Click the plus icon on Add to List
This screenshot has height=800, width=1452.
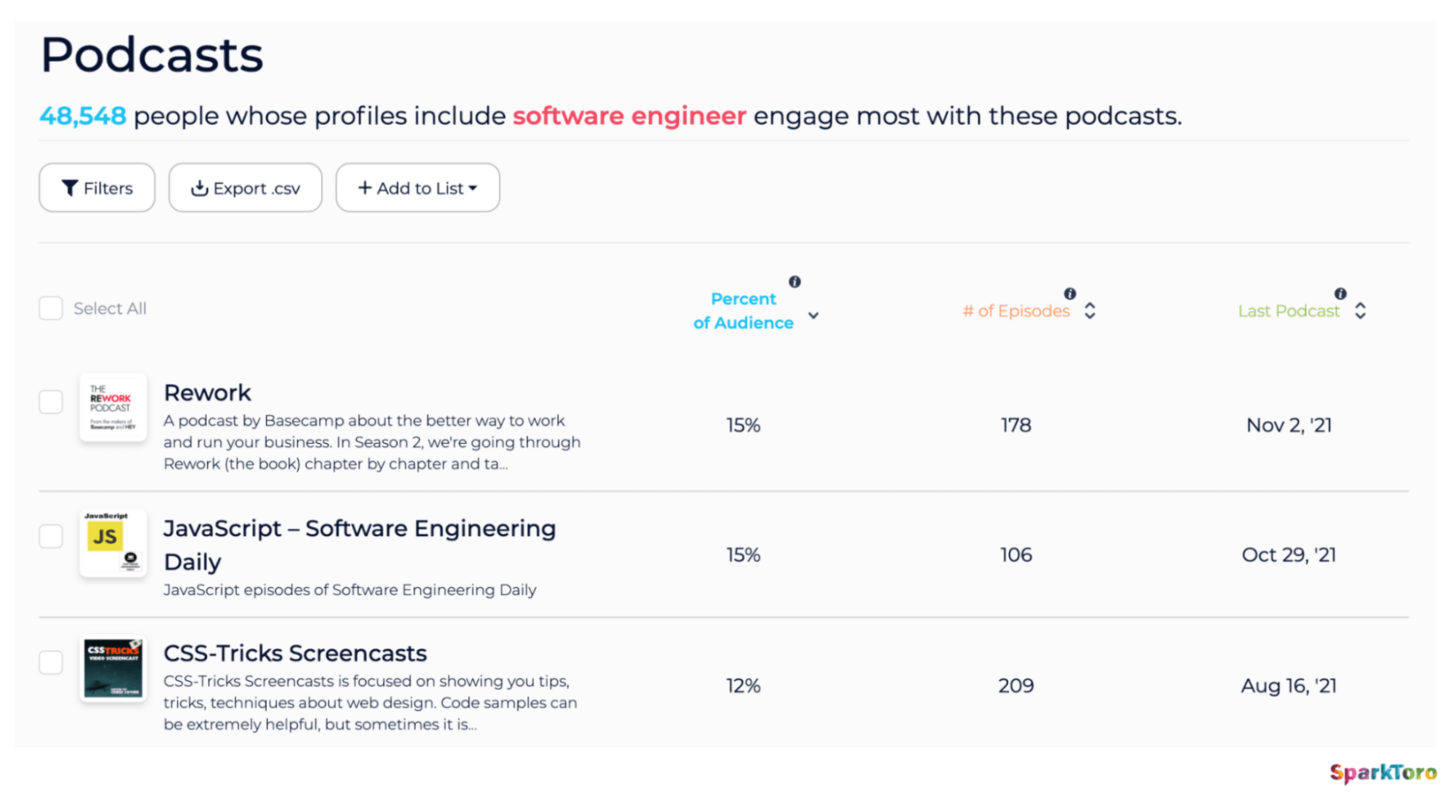(366, 187)
